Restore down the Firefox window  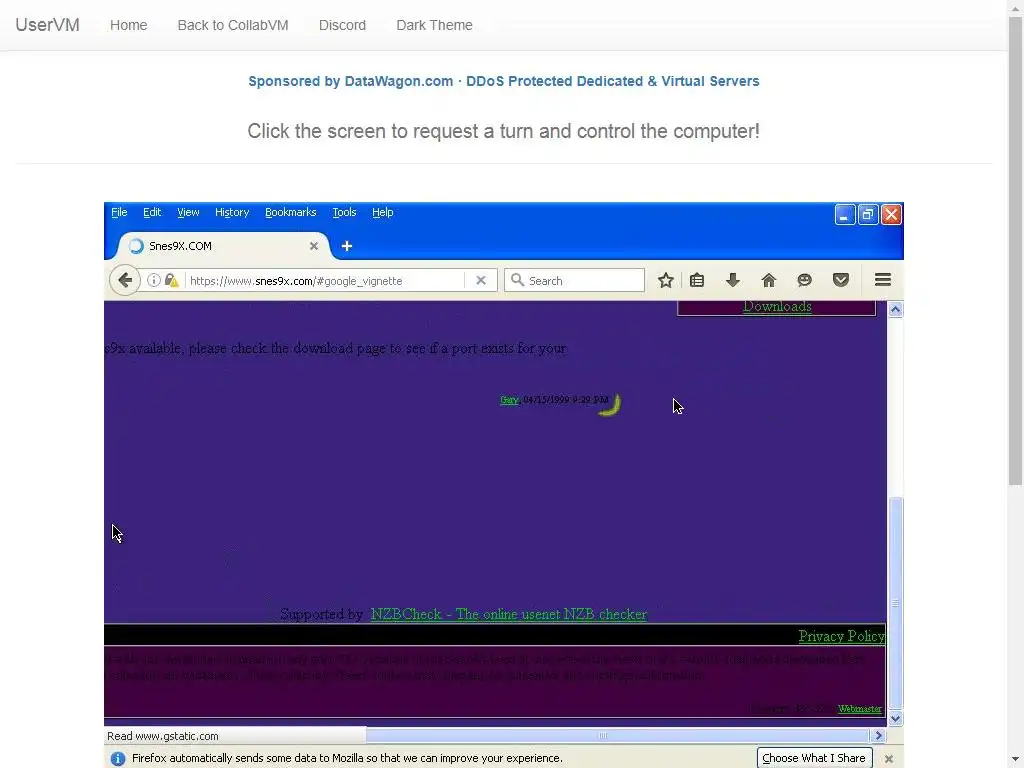click(x=868, y=214)
